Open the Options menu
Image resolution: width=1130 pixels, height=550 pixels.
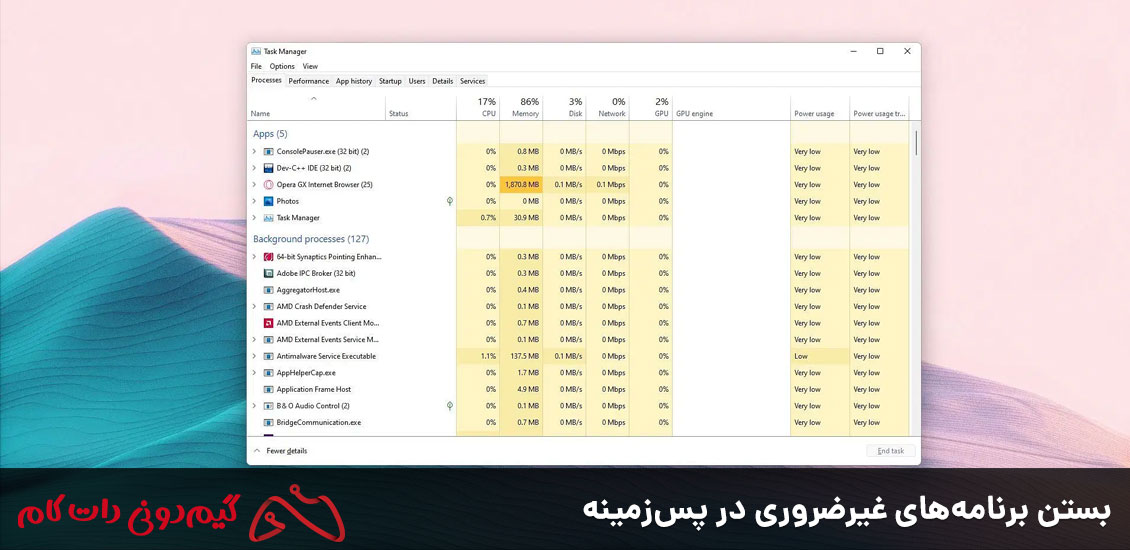(x=282, y=66)
